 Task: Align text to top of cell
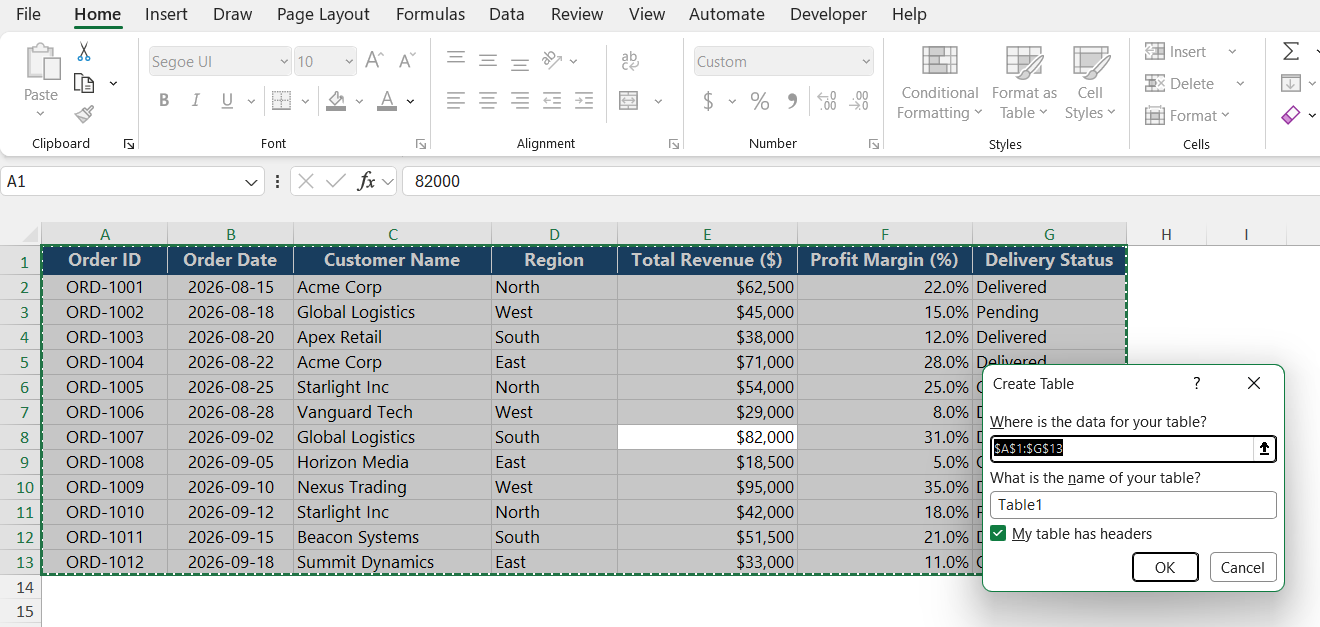pos(456,60)
